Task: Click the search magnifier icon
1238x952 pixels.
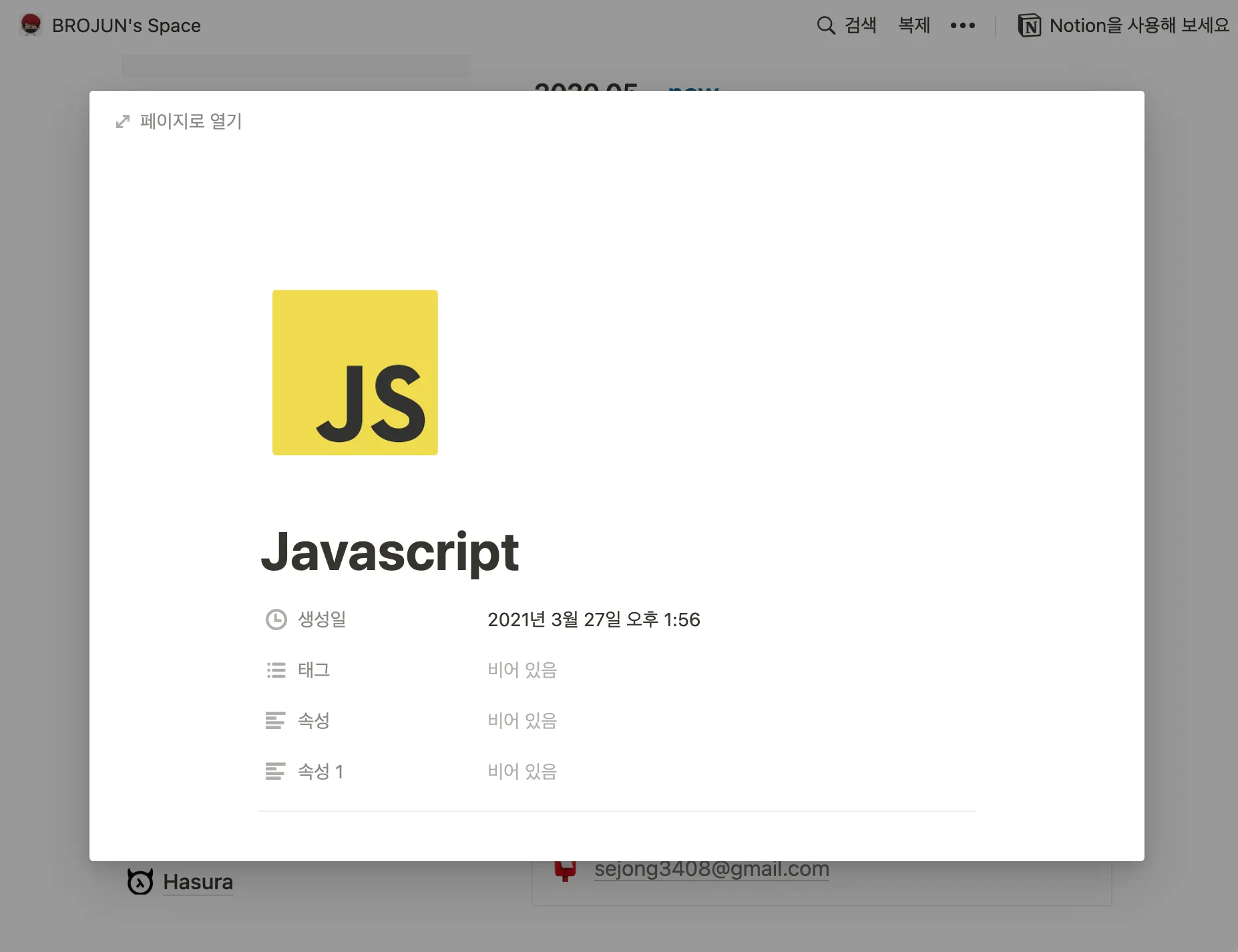Action: coord(826,25)
